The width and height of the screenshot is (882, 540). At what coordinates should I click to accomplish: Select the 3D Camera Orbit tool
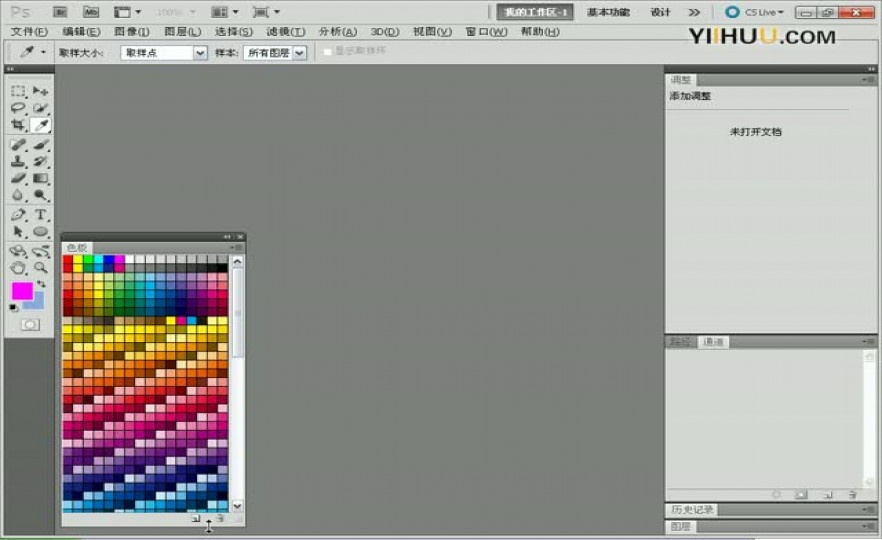pyautogui.click(x=40, y=251)
